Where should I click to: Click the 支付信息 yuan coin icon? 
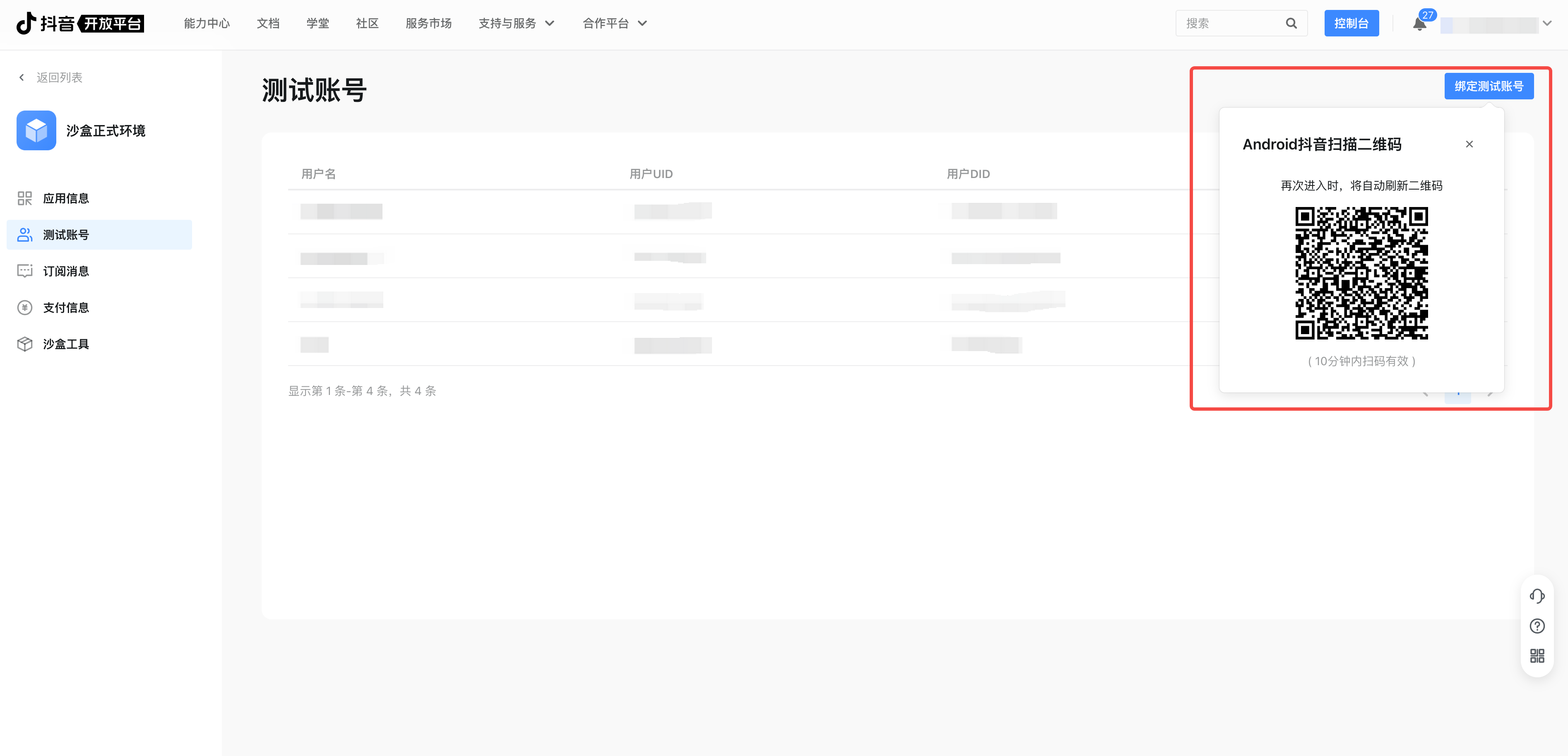(x=24, y=307)
